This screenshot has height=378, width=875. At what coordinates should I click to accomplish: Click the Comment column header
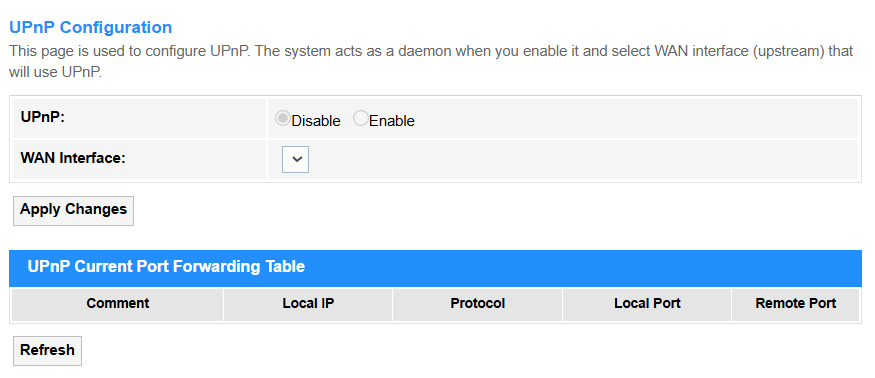coord(118,304)
